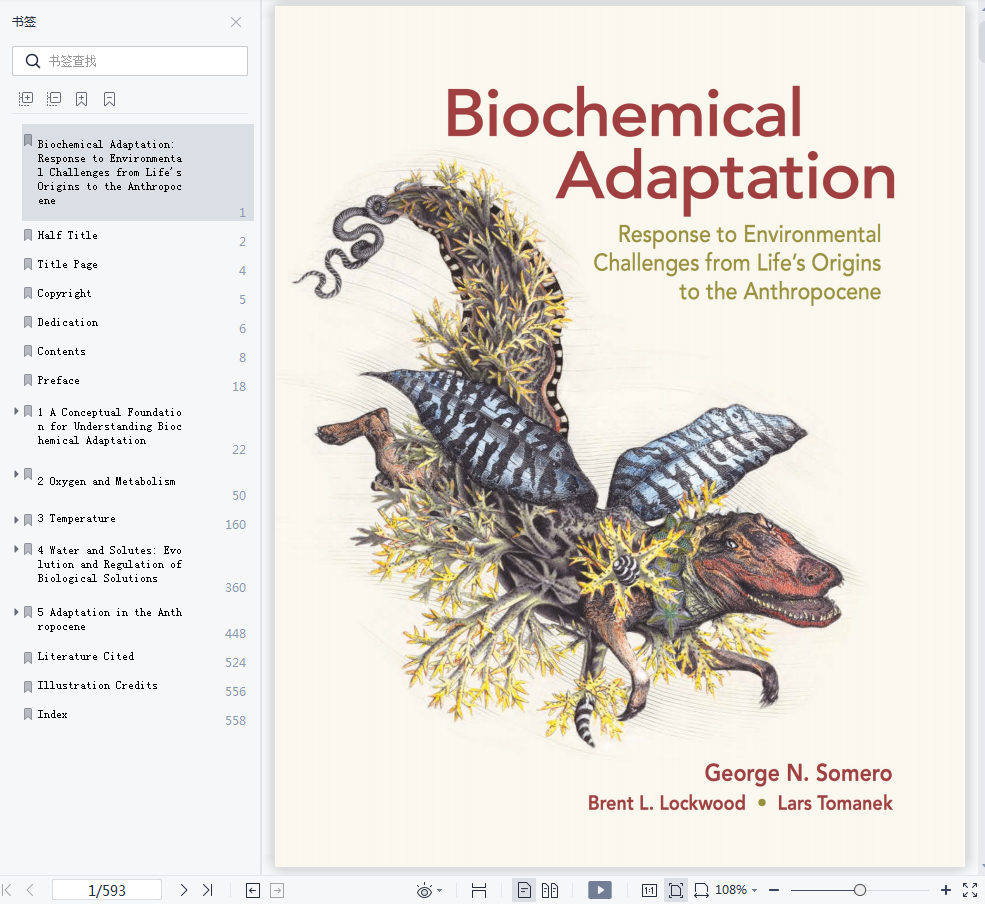This screenshot has width=985, height=904.
Task: Set actual size 1:1 zoom
Action: [649, 890]
